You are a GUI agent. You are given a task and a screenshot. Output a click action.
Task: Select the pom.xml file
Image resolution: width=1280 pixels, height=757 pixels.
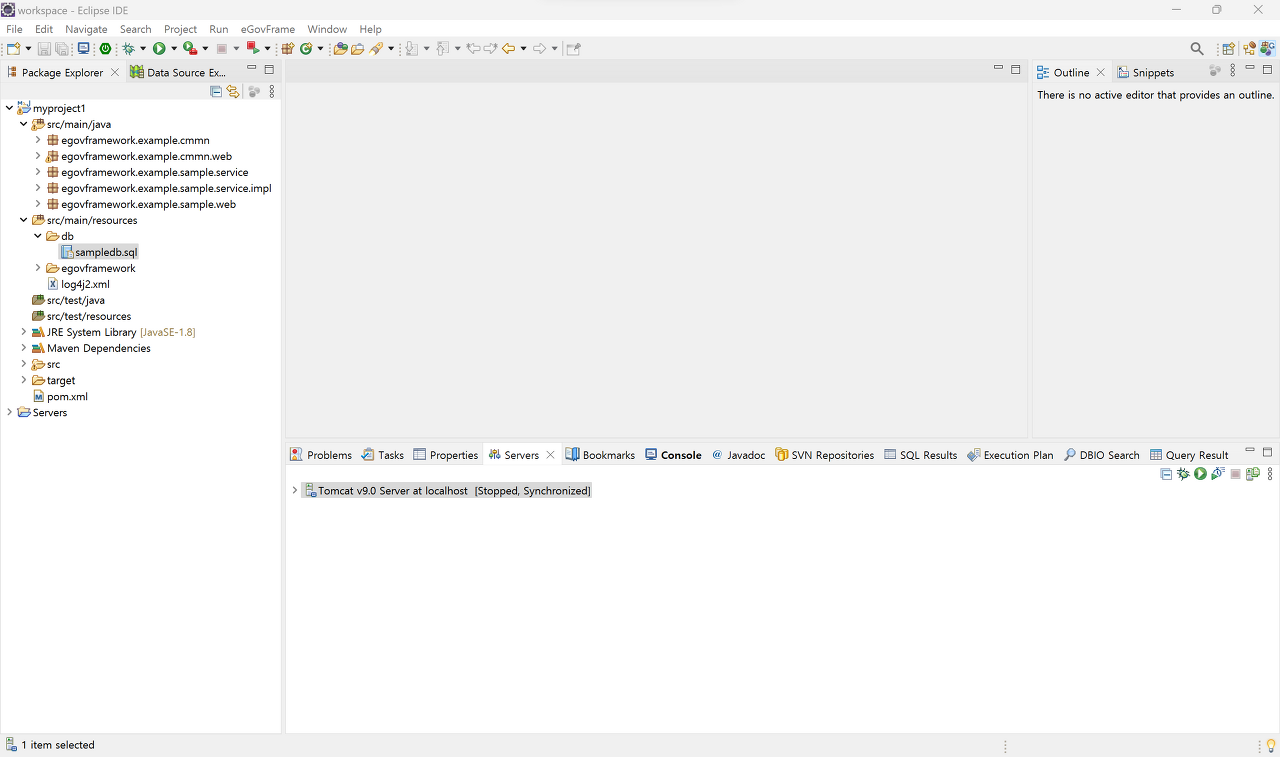(x=60, y=396)
